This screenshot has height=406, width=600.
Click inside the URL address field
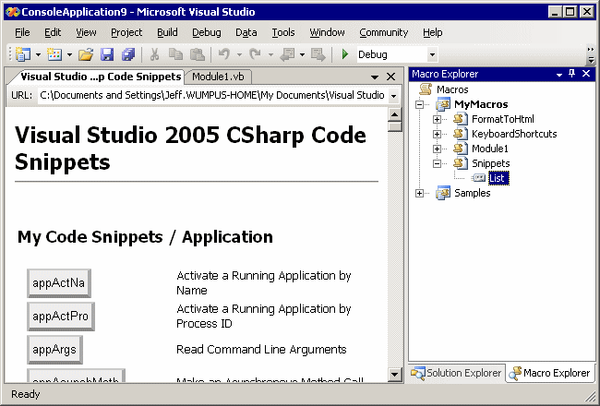coord(213,96)
